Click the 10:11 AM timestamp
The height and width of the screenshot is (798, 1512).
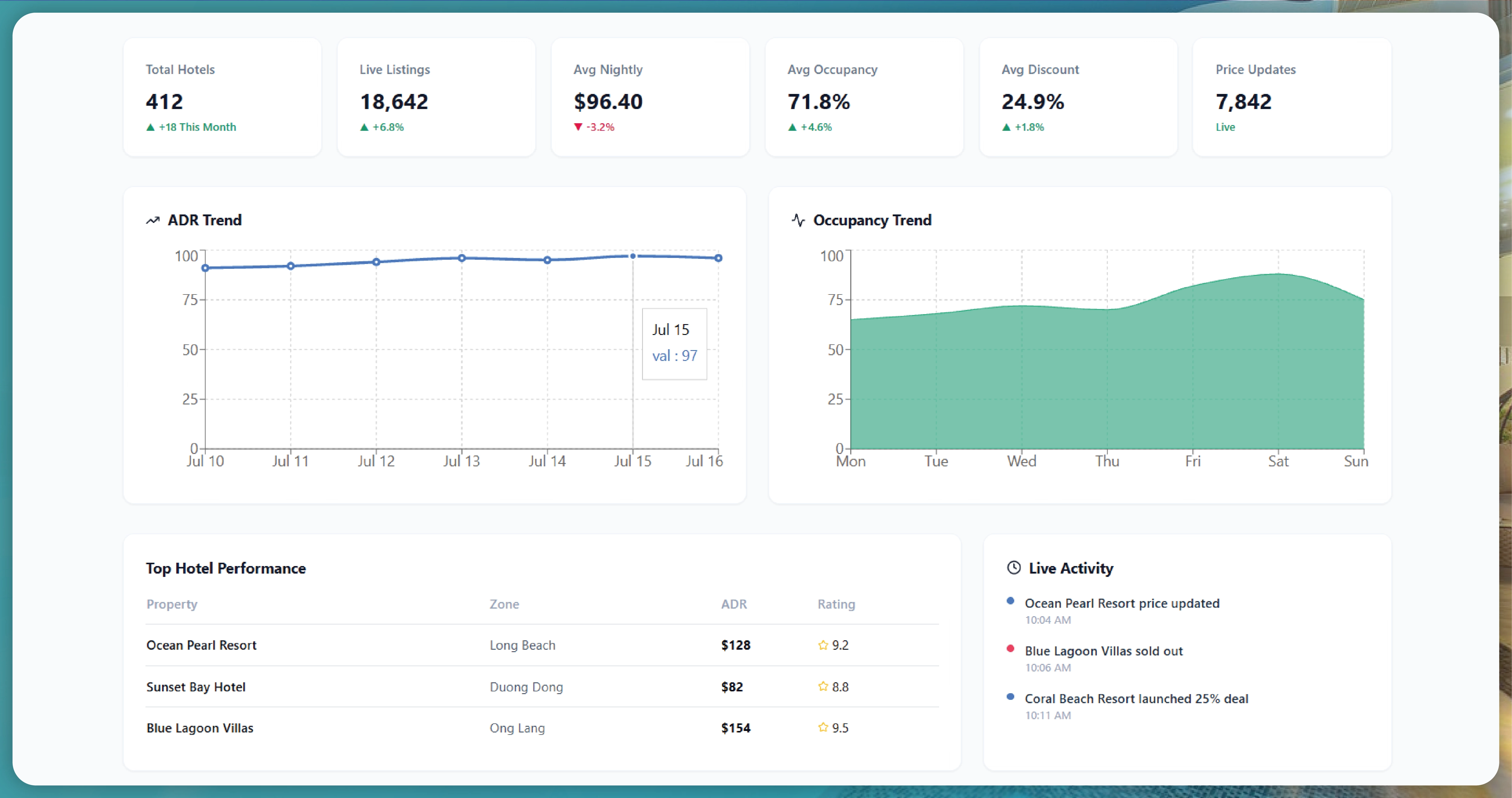pyautogui.click(x=1048, y=715)
